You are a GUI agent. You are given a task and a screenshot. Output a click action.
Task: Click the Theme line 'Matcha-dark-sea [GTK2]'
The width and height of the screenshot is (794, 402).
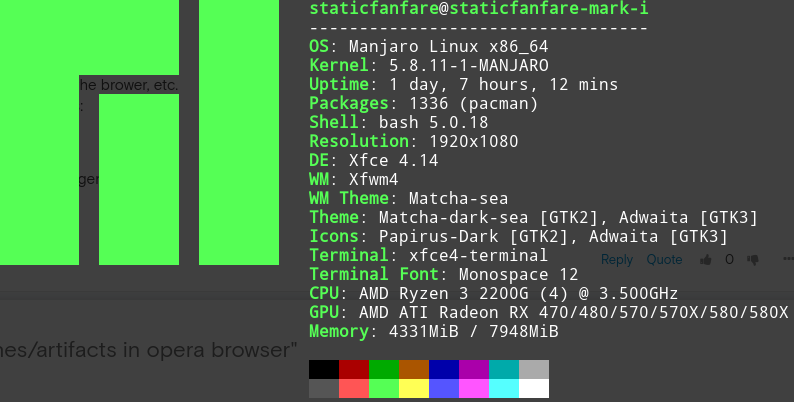[x=533, y=217]
